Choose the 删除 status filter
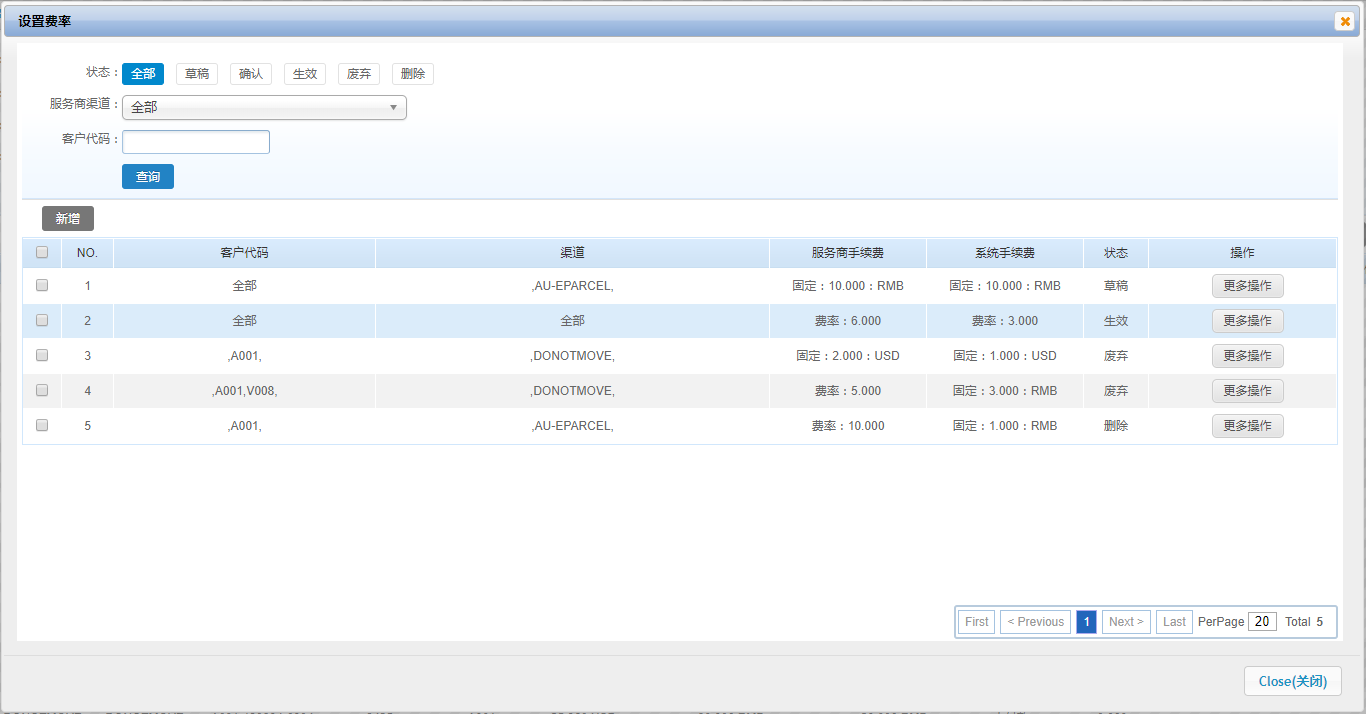 413,74
